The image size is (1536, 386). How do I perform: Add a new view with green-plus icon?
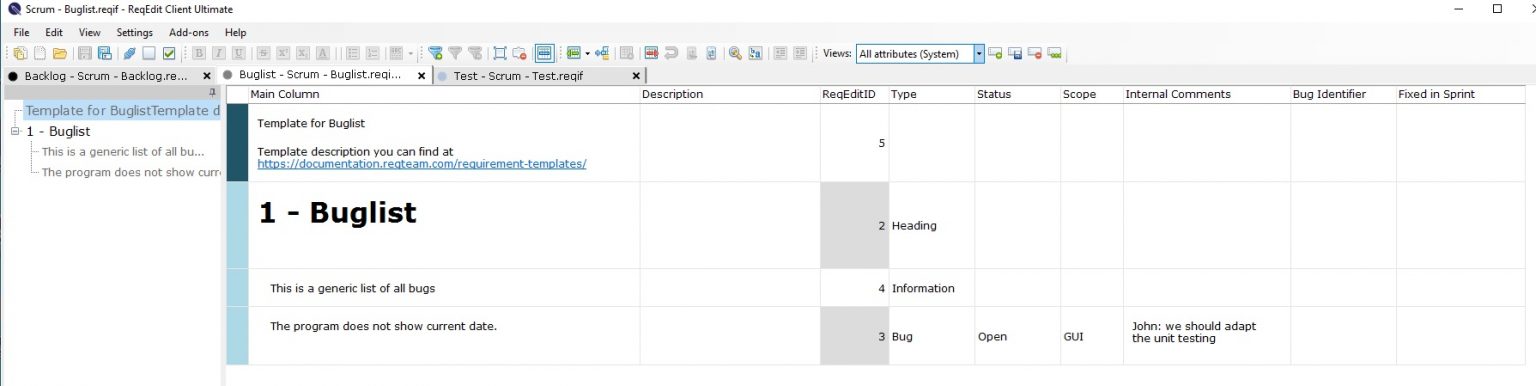[x=995, y=54]
